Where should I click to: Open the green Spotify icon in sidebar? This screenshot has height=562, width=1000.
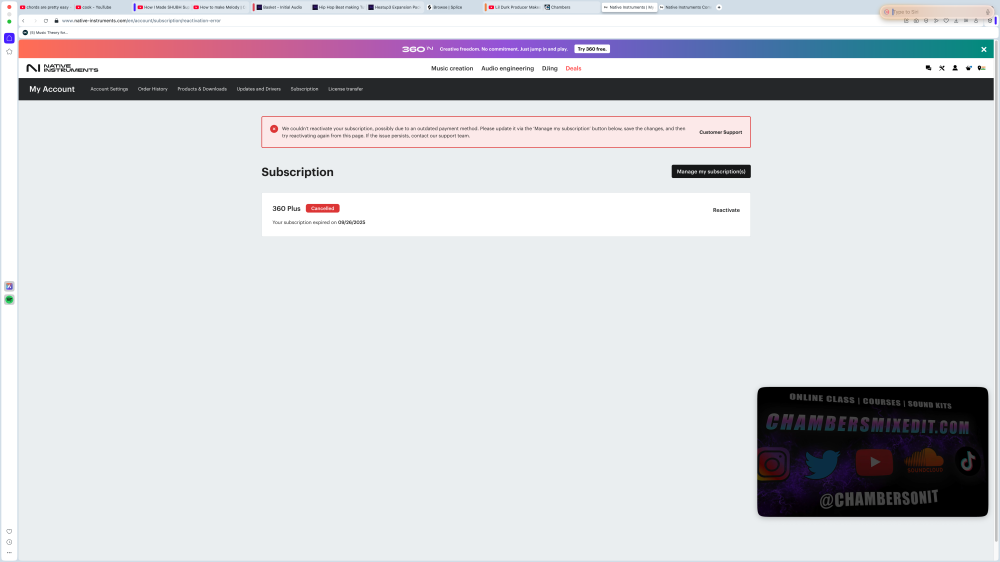(x=9, y=299)
